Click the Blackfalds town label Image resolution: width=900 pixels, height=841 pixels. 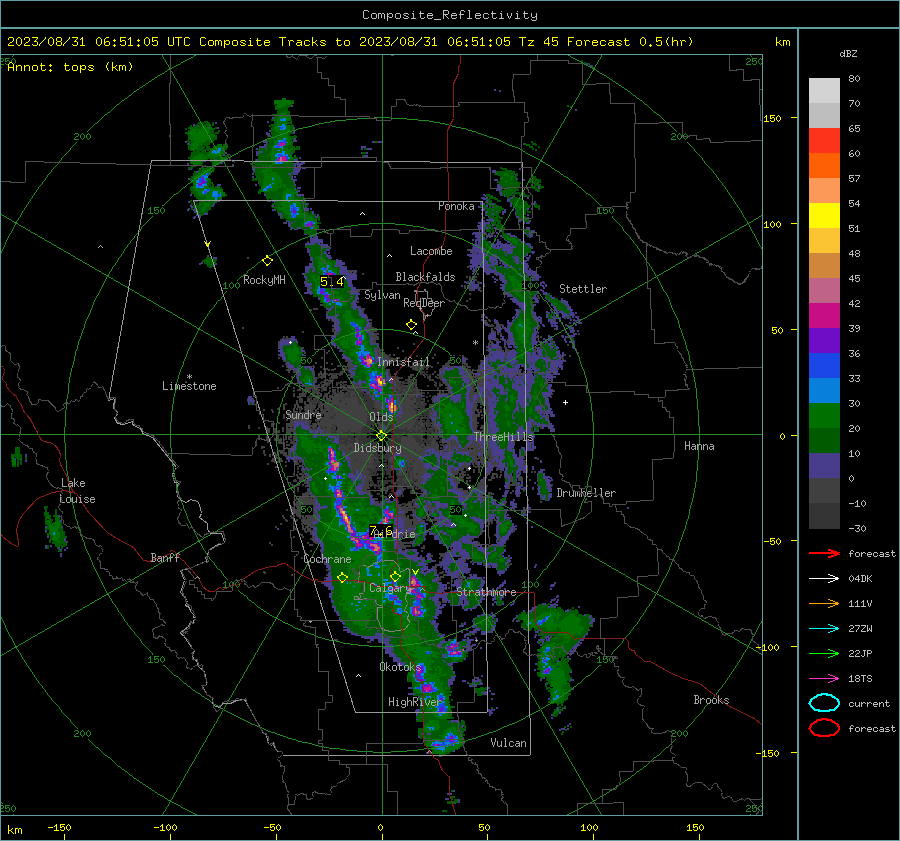coord(425,277)
